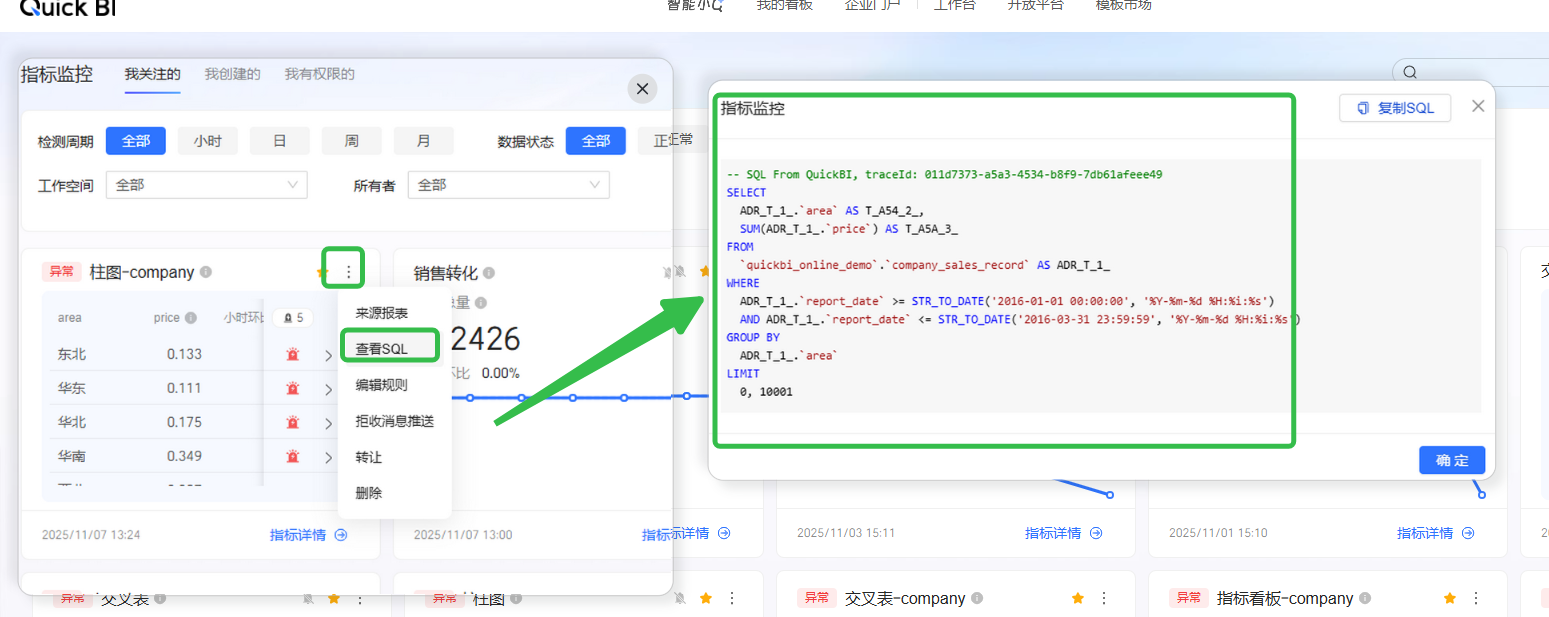Screen dimensions: 1549x617
Task: Select 日 detection period filter
Action: click(279, 141)
